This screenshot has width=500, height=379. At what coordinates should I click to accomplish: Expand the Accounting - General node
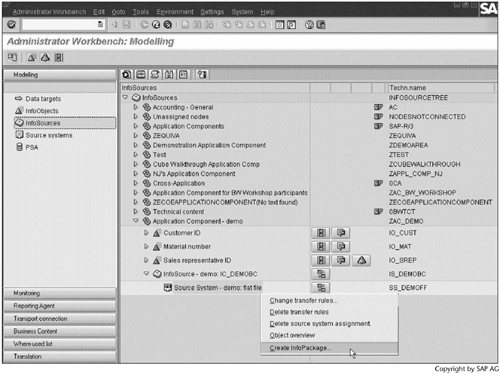pyautogui.click(x=136, y=107)
